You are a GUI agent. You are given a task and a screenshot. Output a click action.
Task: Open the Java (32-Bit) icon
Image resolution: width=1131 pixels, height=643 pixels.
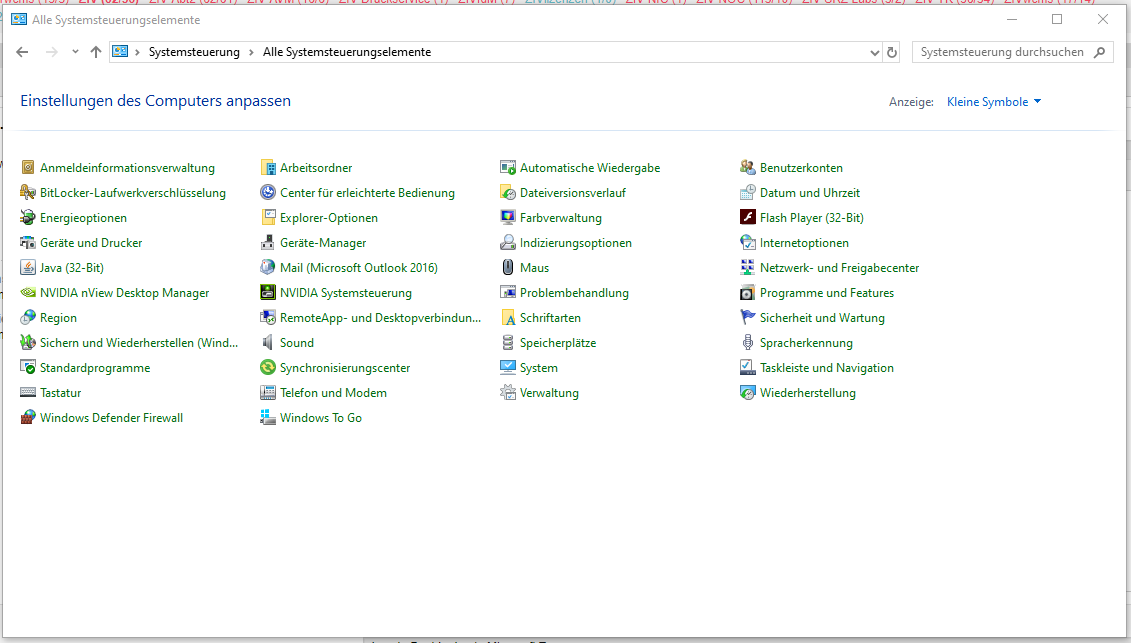[29, 268]
